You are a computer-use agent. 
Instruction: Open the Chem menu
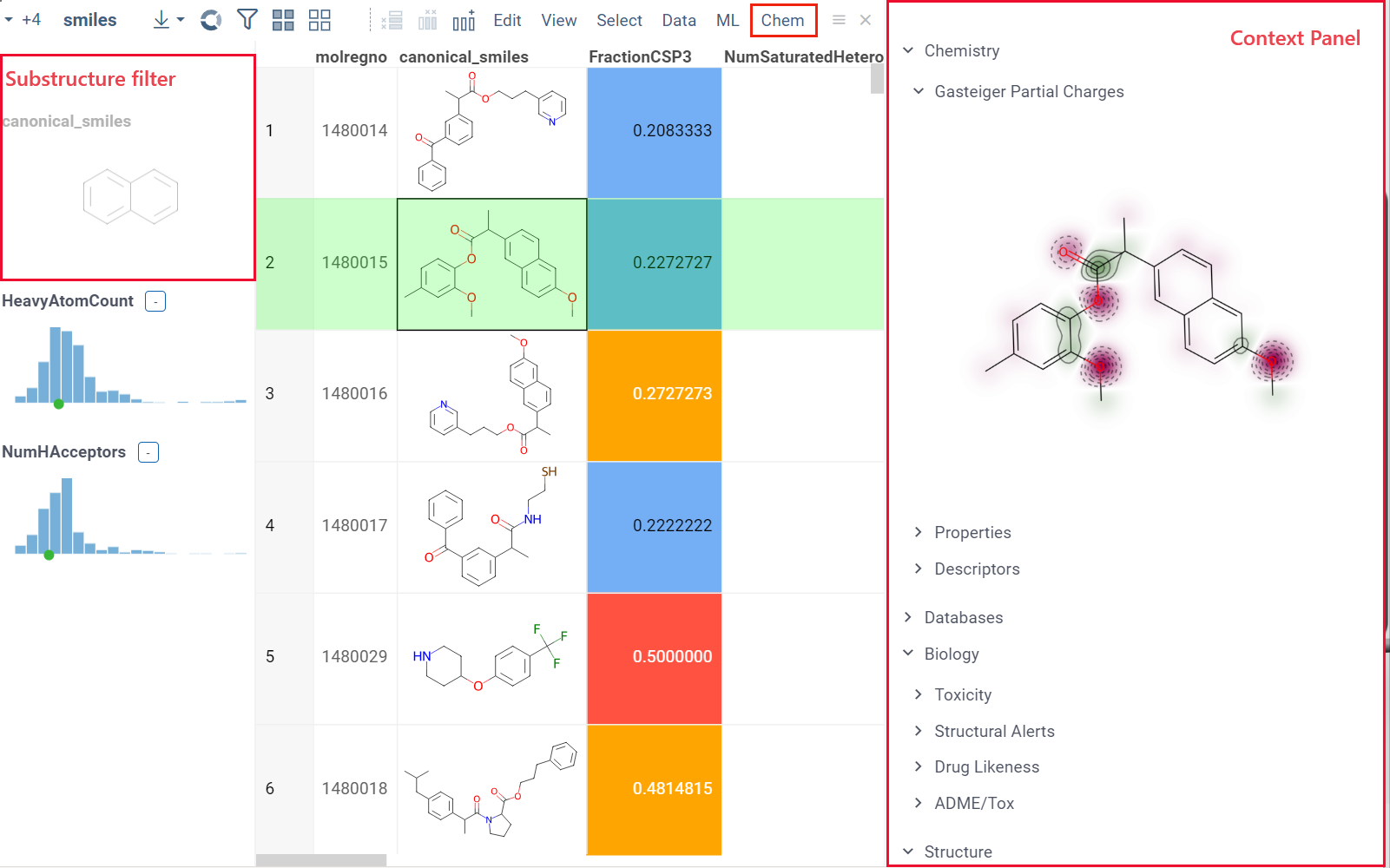[x=783, y=19]
